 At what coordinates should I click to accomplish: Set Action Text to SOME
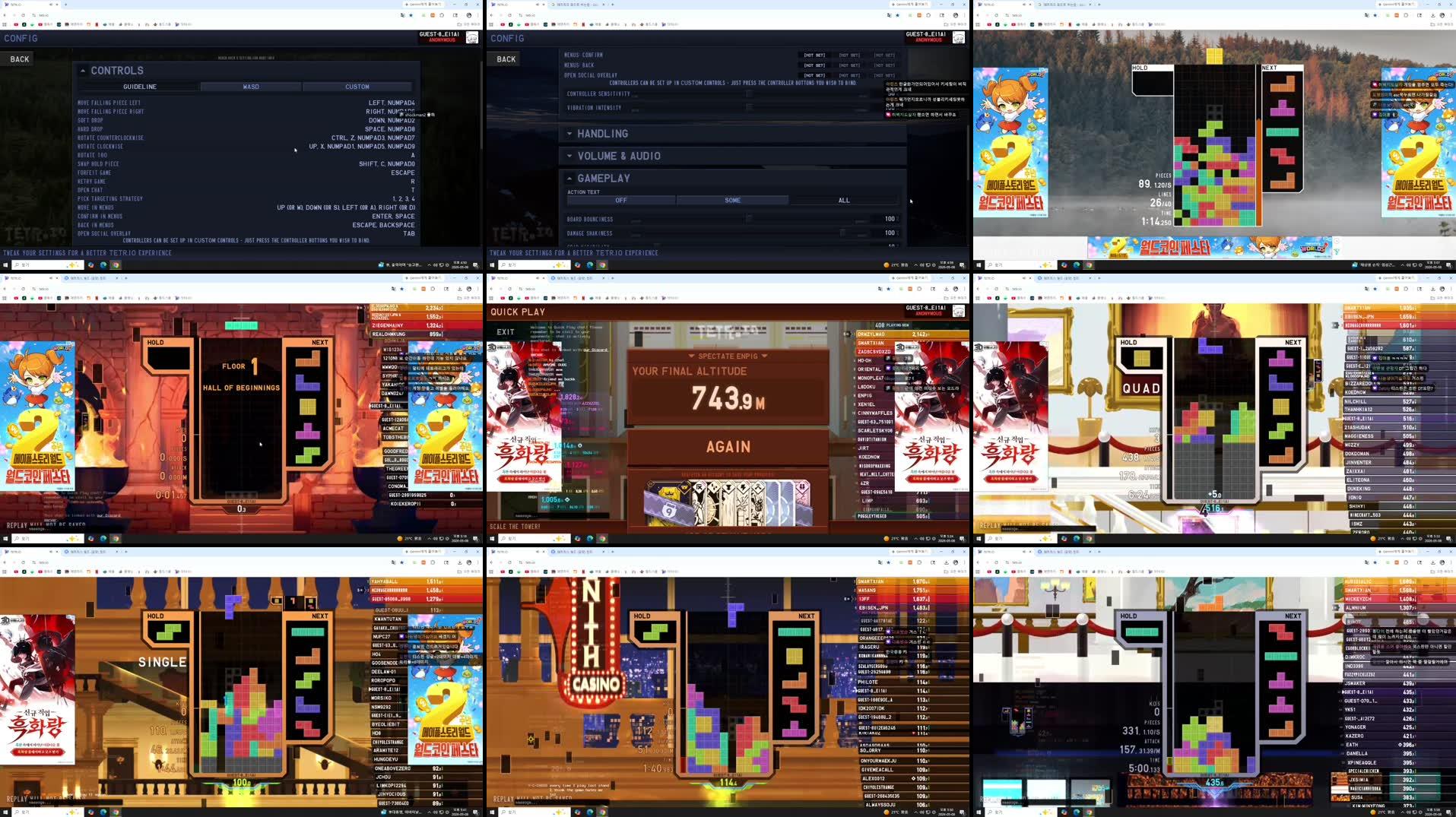[732, 201]
